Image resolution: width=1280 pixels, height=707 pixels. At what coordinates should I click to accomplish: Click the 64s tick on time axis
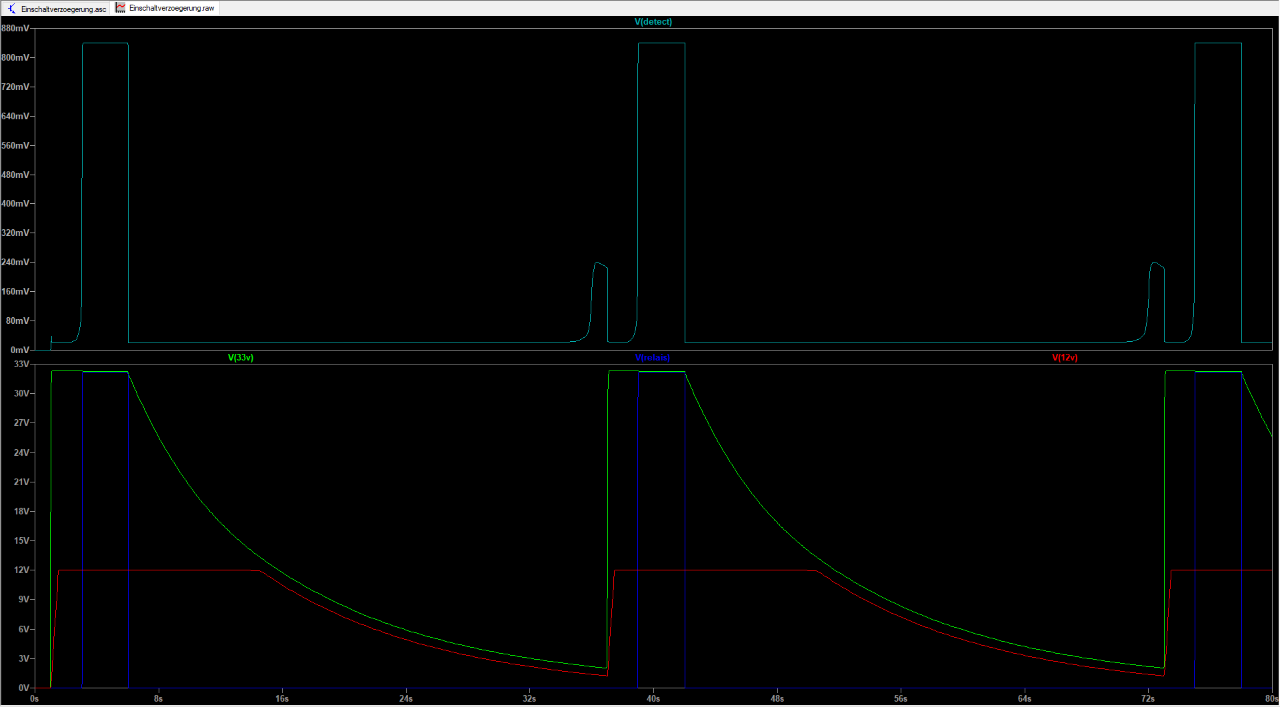tap(1024, 698)
